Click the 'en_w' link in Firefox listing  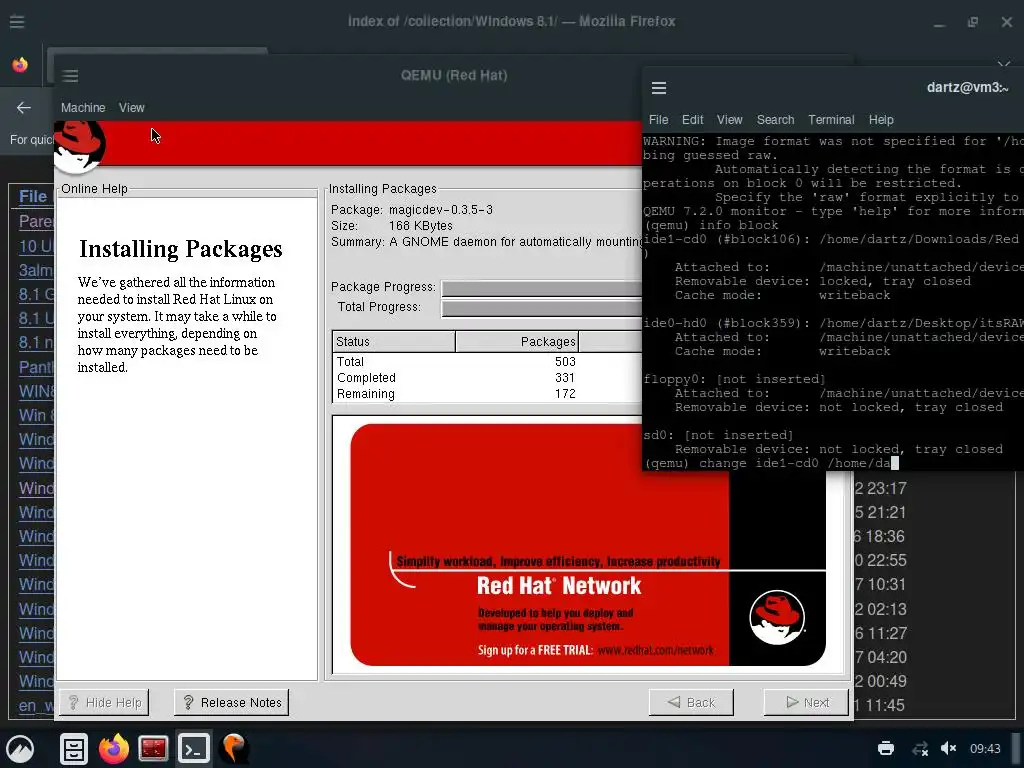pos(36,706)
